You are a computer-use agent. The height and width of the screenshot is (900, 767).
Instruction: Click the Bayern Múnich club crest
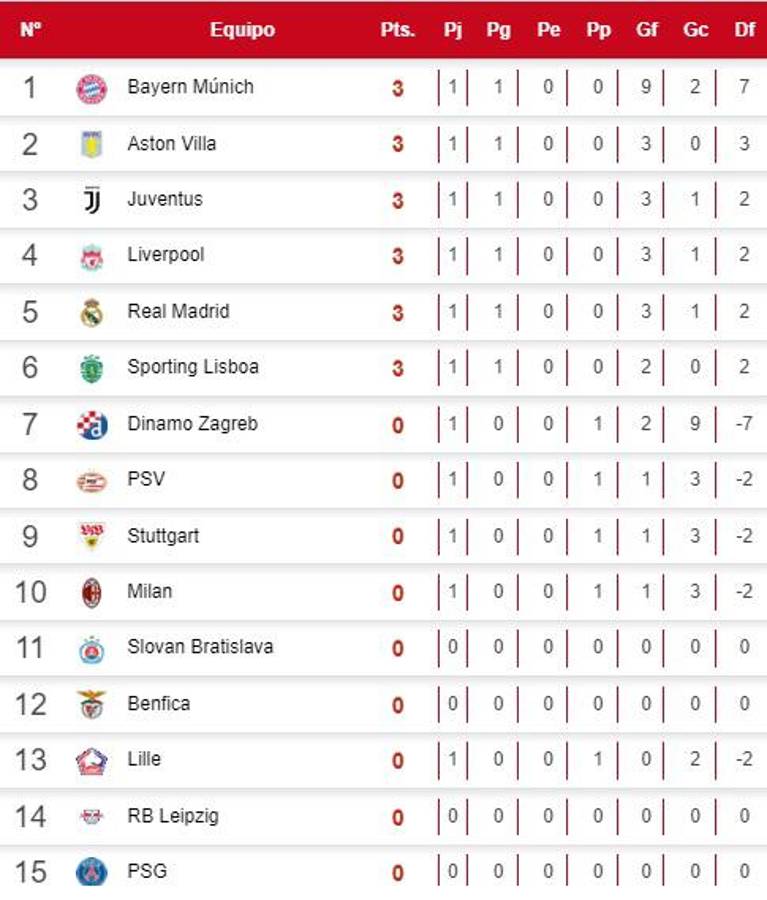pyautogui.click(x=91, y=88)
